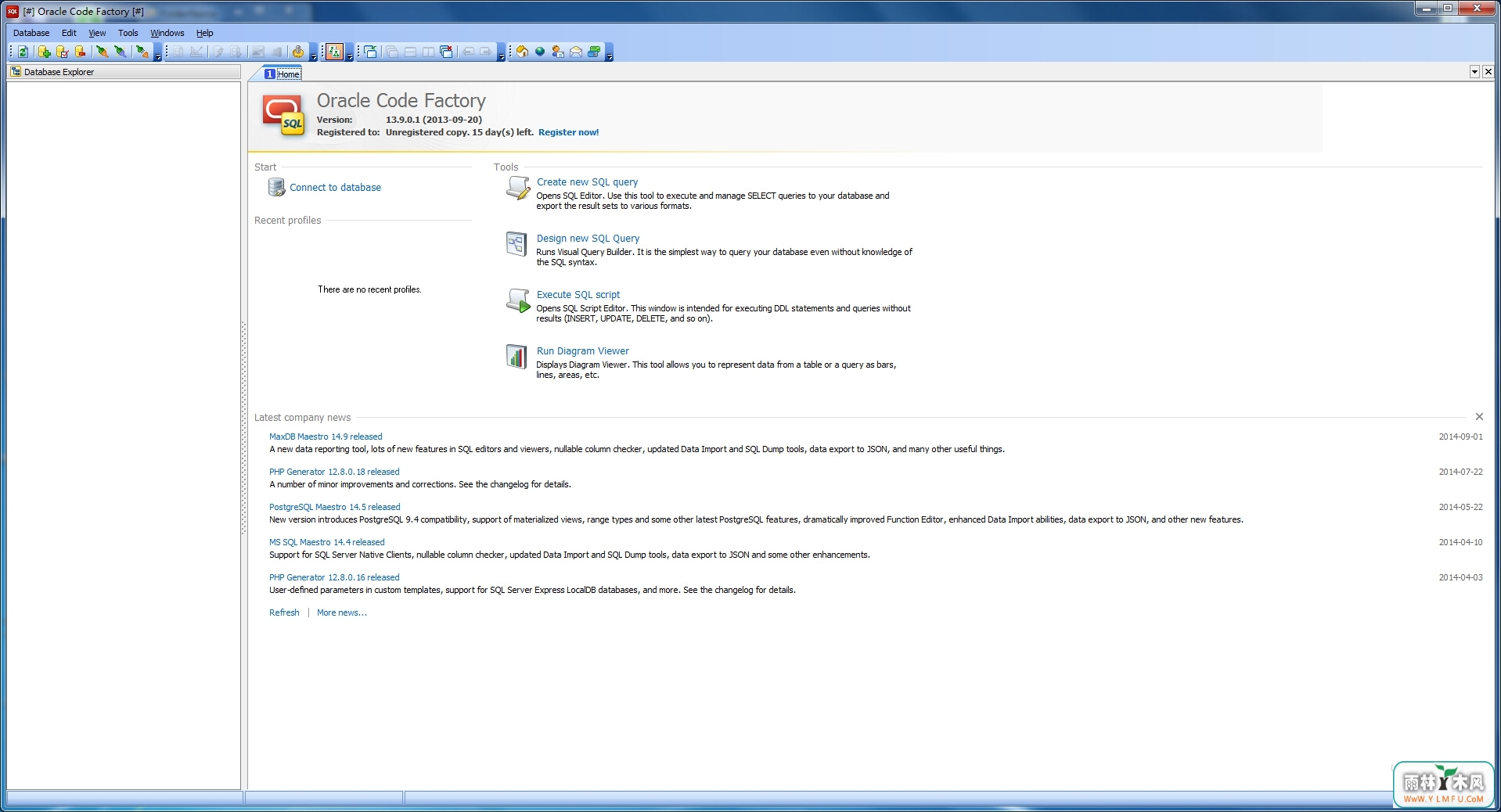The image size is (1501, 812).
Task: Click the Refresh toolbar icon
Action: [23, 52]
